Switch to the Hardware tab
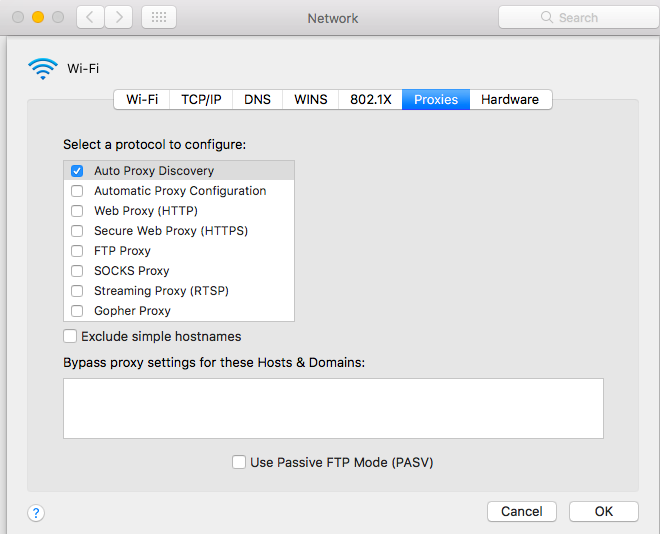660x534 pixels. [x=510, y=99]
